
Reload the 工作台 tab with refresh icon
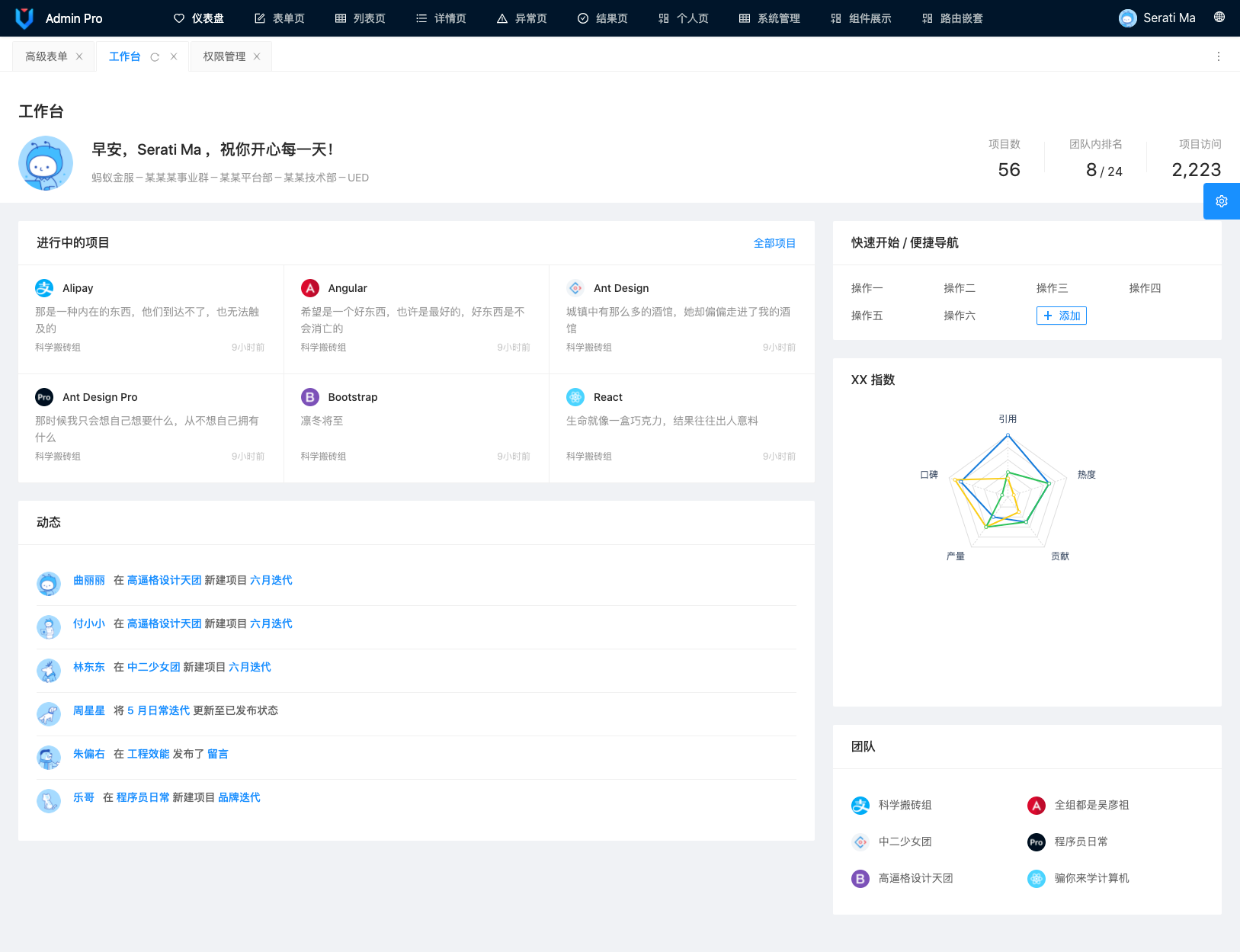pyautogui.click(x=155, y=57)
